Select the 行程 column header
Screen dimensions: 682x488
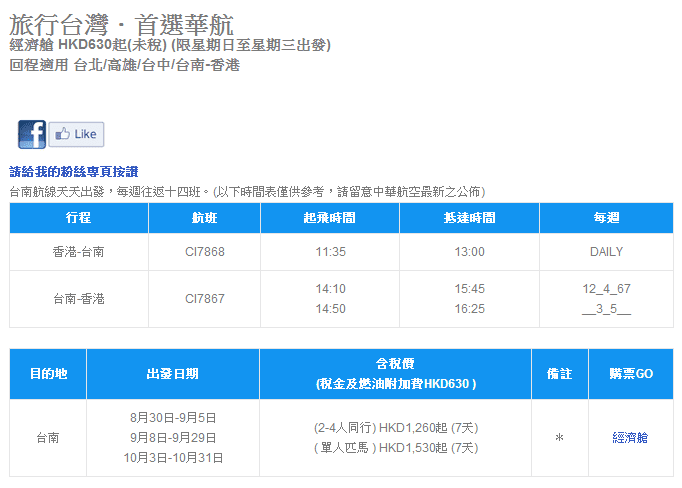pos(79,218)
